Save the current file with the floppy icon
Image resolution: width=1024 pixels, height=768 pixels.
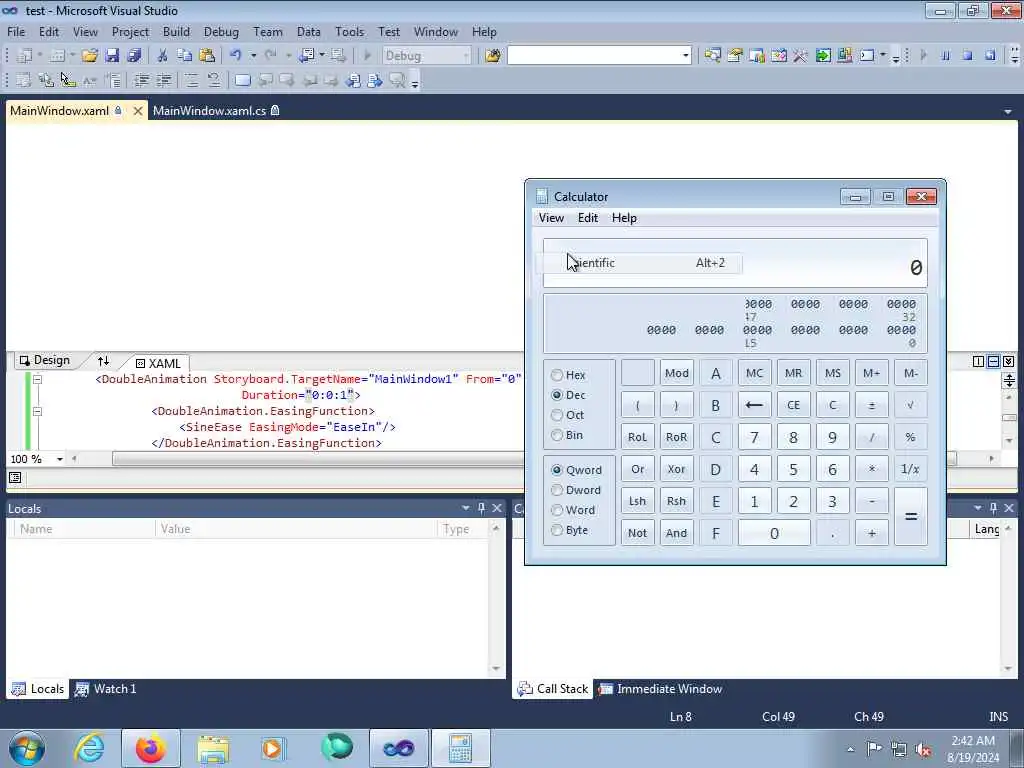[x=112, y=56]
